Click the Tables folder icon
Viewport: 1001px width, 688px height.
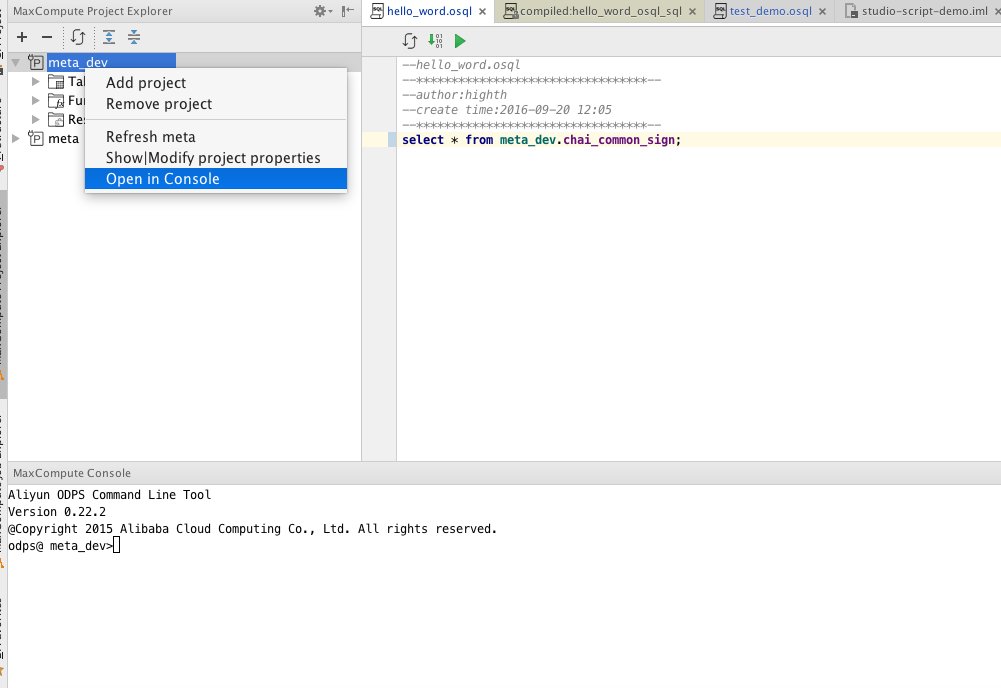pyautogui.click(x=56, y=82)
